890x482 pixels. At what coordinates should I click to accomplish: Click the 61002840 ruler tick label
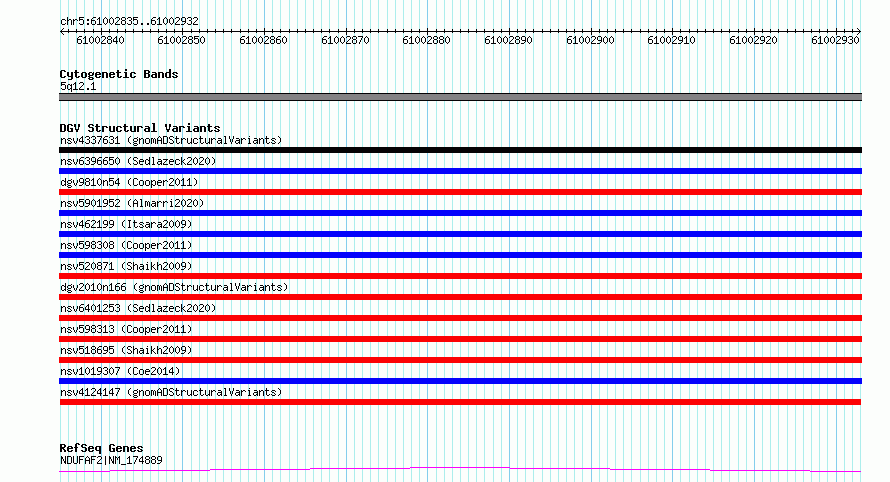(x=100, y=40)
